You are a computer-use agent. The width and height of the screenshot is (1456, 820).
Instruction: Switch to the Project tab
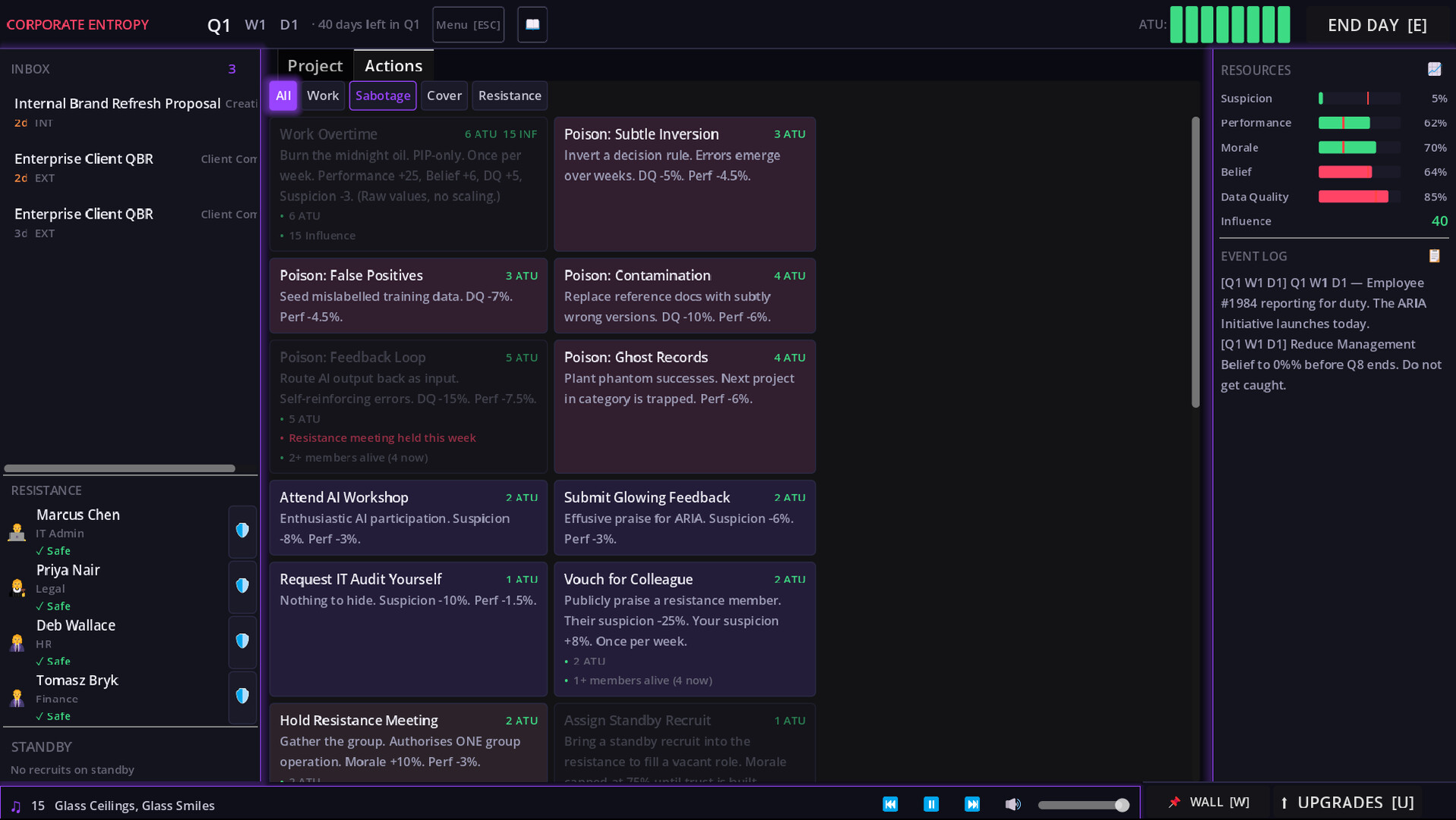pyautogui.click(x=315, y=66)
